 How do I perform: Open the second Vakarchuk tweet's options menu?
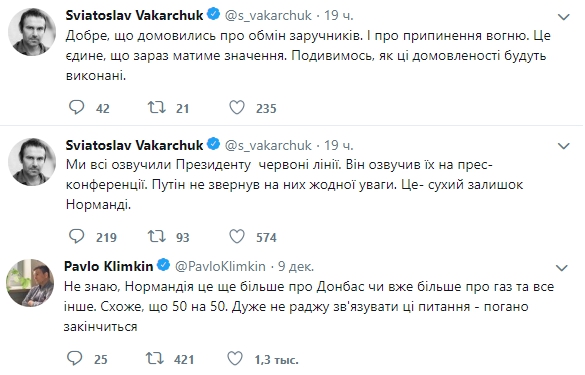(563, 146)
